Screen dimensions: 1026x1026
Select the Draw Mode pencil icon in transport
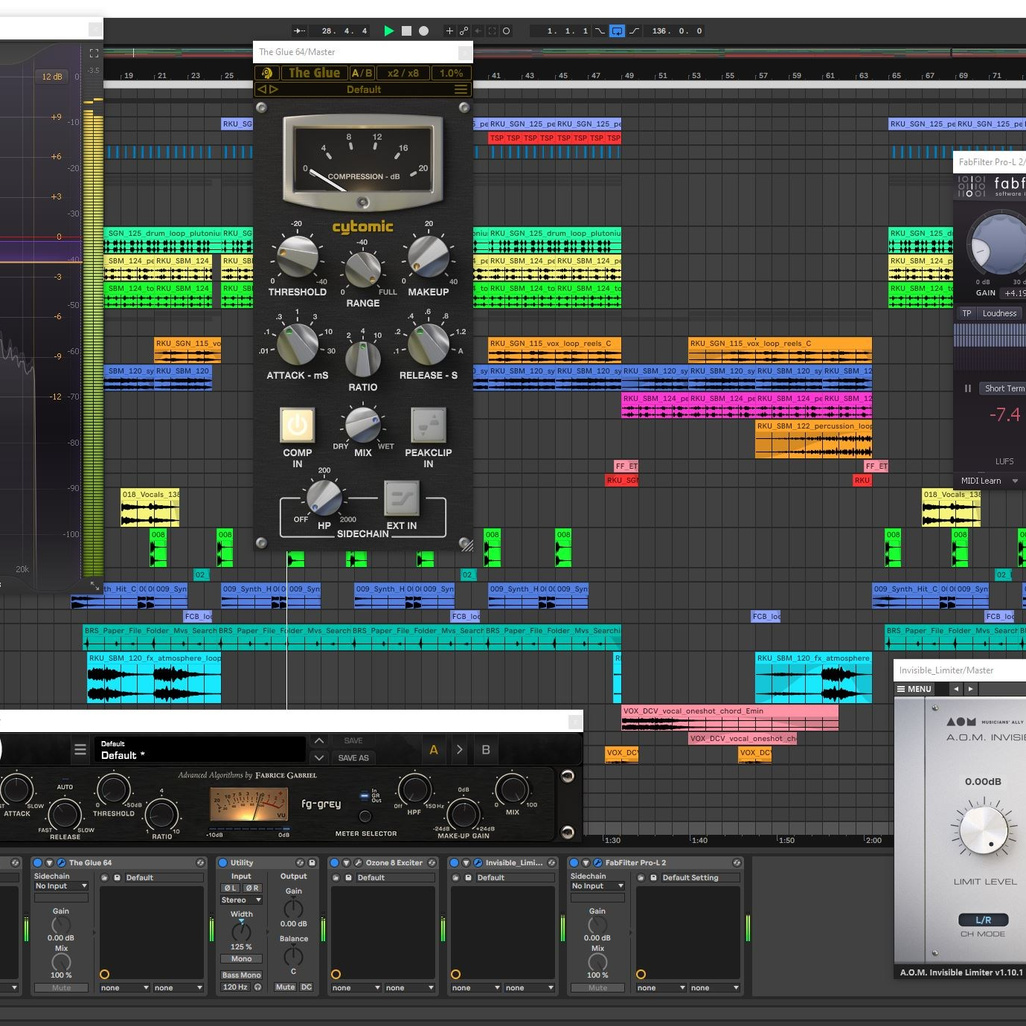[x=450, y=30]
